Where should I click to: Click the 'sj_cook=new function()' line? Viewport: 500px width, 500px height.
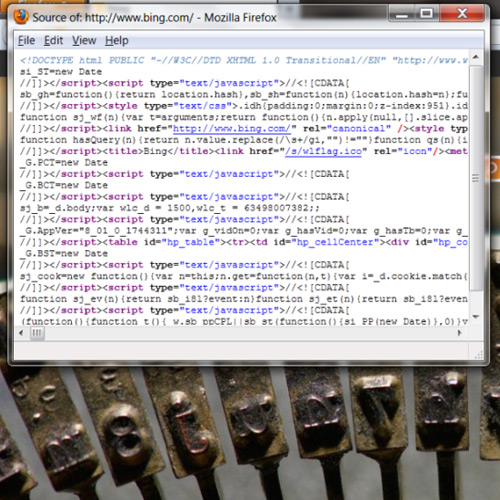tap(244, 276)
